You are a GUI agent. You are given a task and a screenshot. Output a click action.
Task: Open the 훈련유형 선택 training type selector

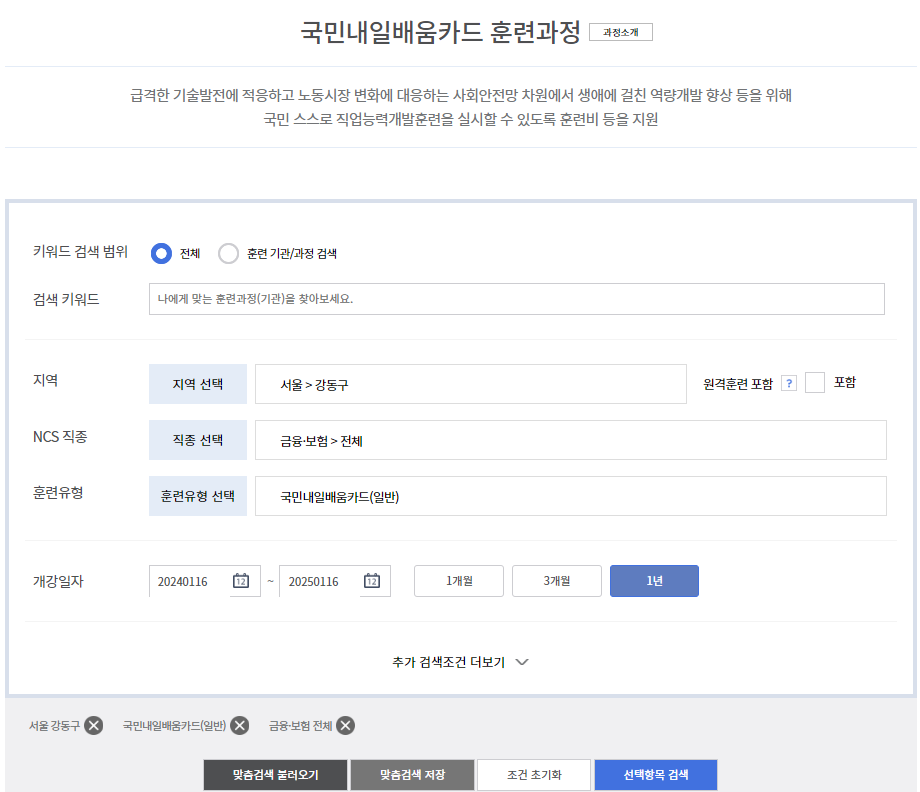click(197, 496)
